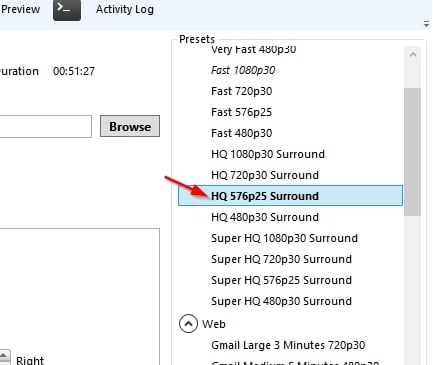433x365 pixels.
Task: Select the Super HQ 576p25 Surround preset
Action: (281, 280)
